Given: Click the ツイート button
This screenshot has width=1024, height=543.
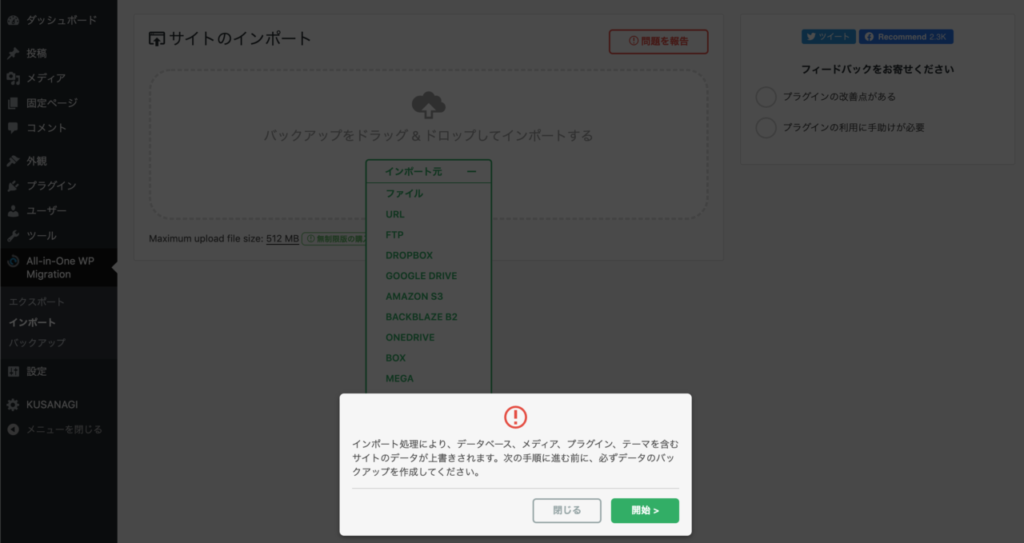Looking at the screenshot, I should [829, 37].
